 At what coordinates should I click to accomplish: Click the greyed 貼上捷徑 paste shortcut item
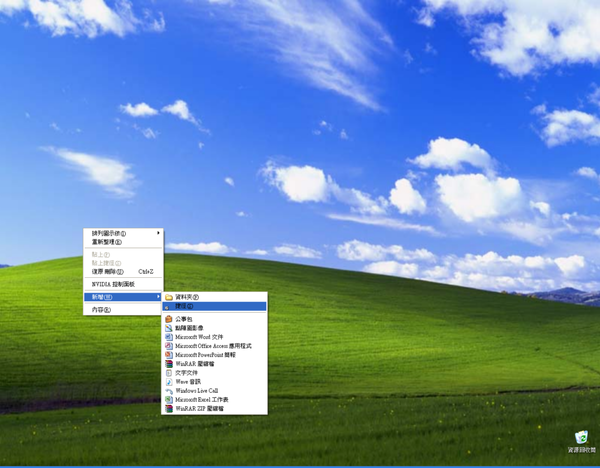123,263
